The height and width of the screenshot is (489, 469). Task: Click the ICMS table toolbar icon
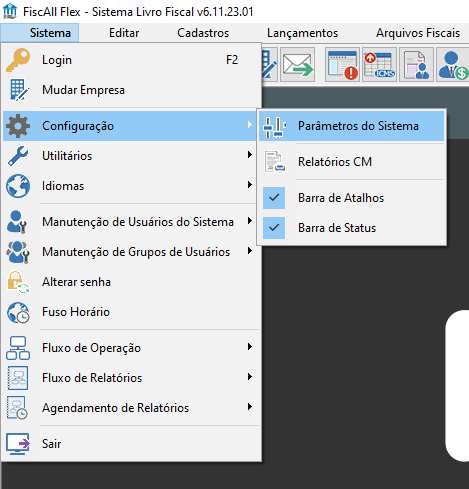click(x=380, y=65)
